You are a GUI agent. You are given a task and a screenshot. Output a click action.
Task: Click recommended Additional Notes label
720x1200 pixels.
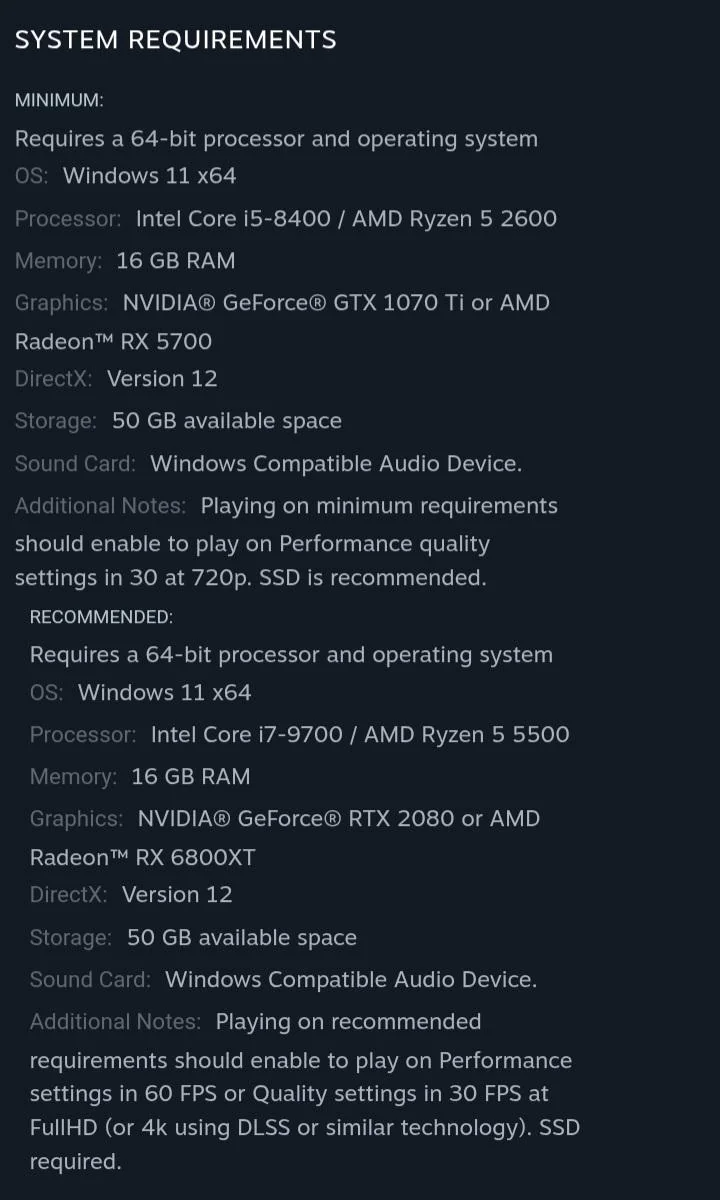point(115,1022)
